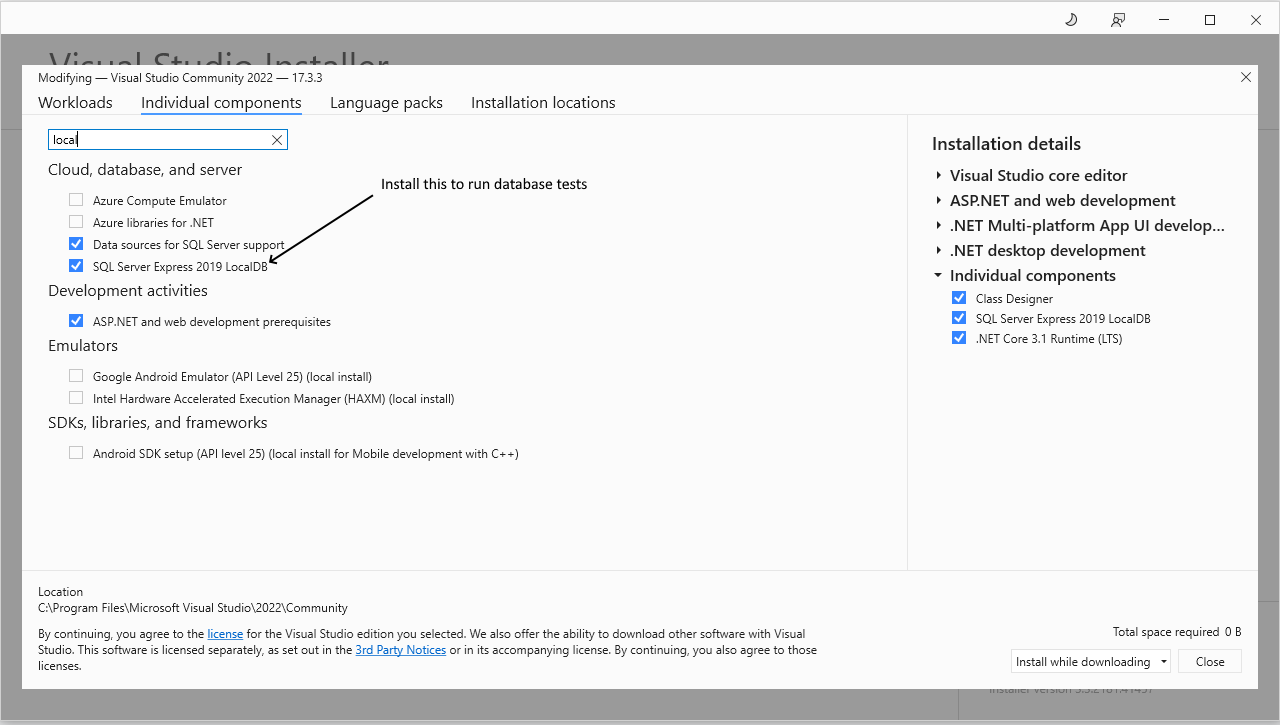Open feedback icon in title bar

click(x=1118, y=19)
